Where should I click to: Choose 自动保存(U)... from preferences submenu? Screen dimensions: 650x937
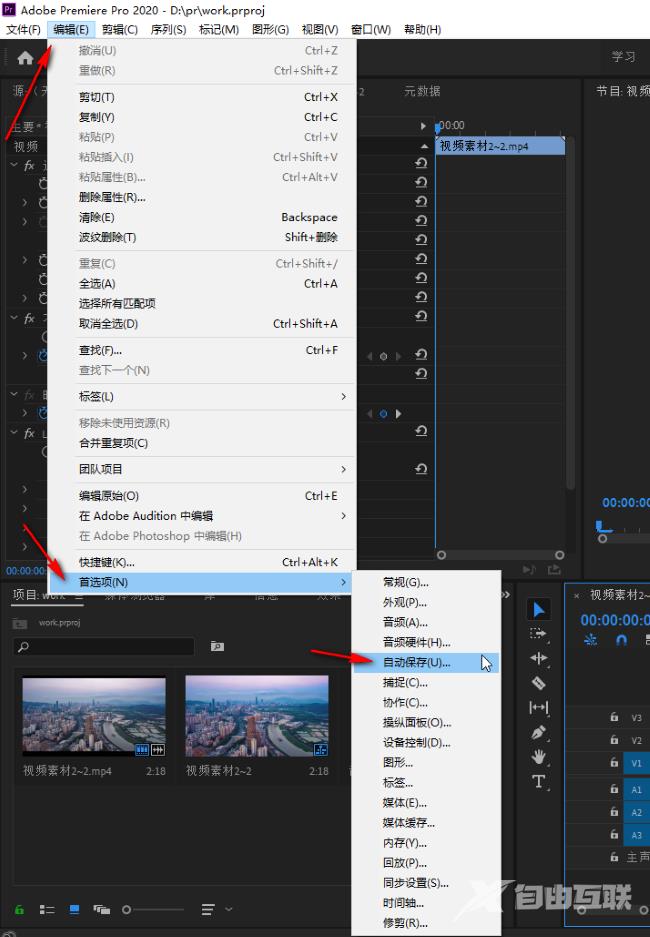425,662
